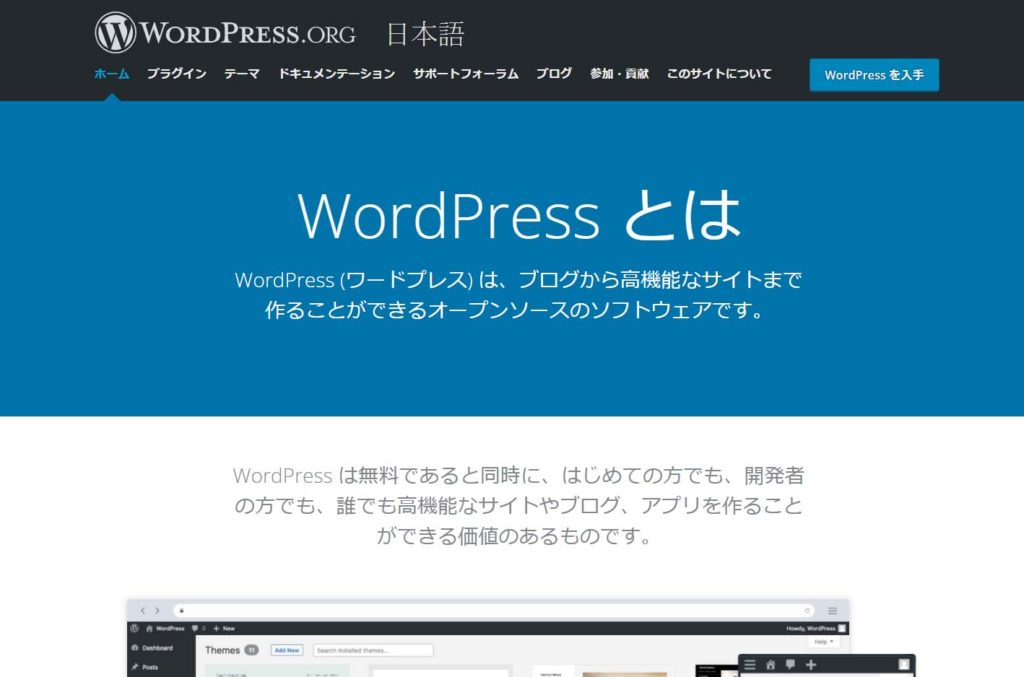Click the avatar icon on the mobile admin bar
1024x677 pixels.
(905, 664)
